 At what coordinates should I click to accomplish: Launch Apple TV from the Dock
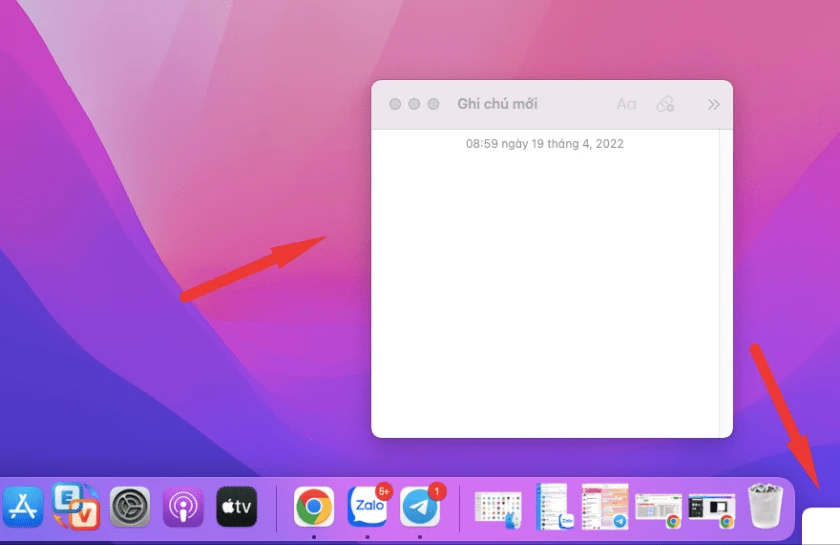(236, 506)
